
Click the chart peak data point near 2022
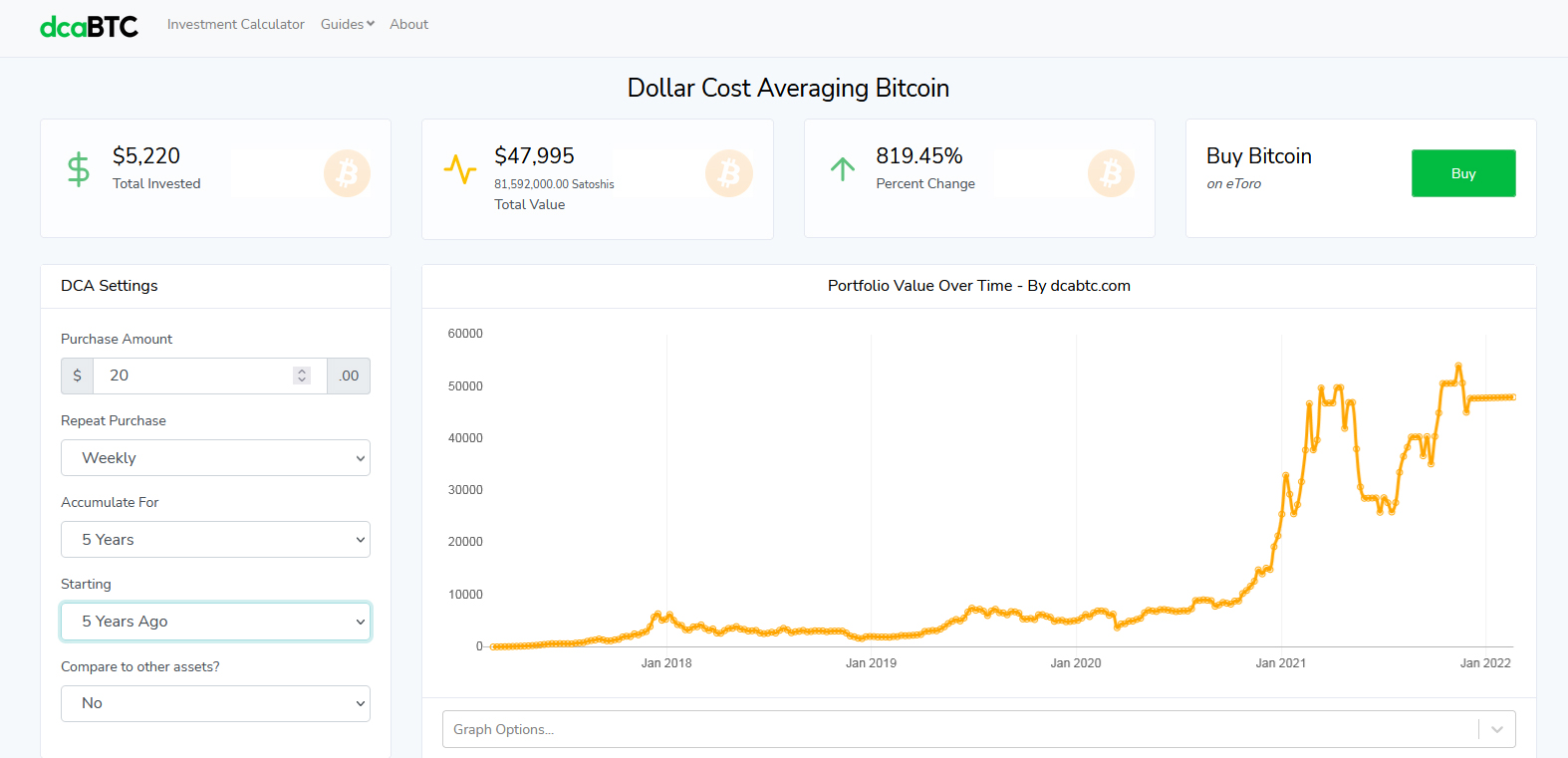[1458, 366]
